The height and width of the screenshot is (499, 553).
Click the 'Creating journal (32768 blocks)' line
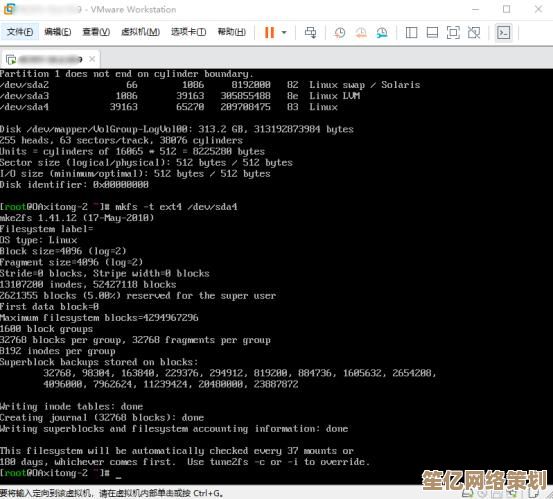pyautogui.click(x=102, y=418)
